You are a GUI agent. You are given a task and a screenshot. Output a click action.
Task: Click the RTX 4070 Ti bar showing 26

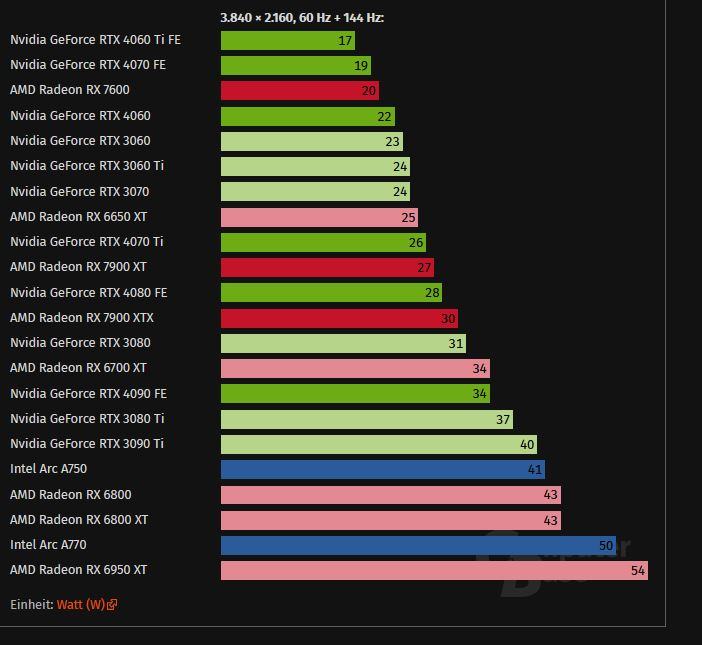[x=324, y=243]
